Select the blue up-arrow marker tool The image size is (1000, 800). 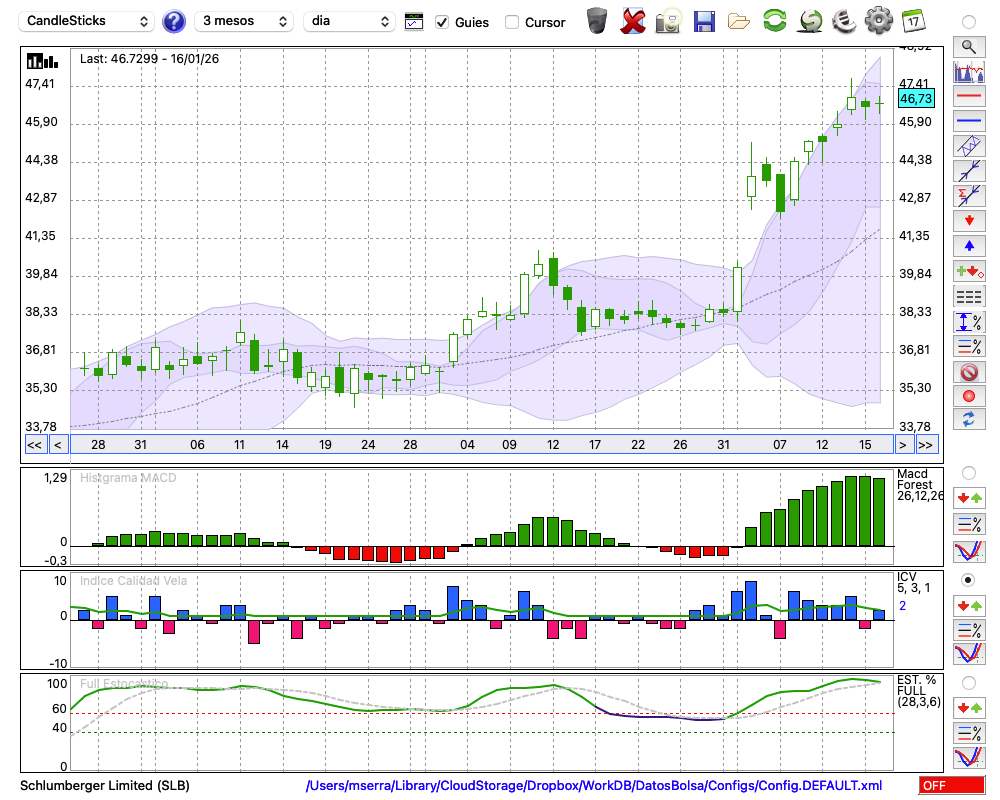coord(968,245)
